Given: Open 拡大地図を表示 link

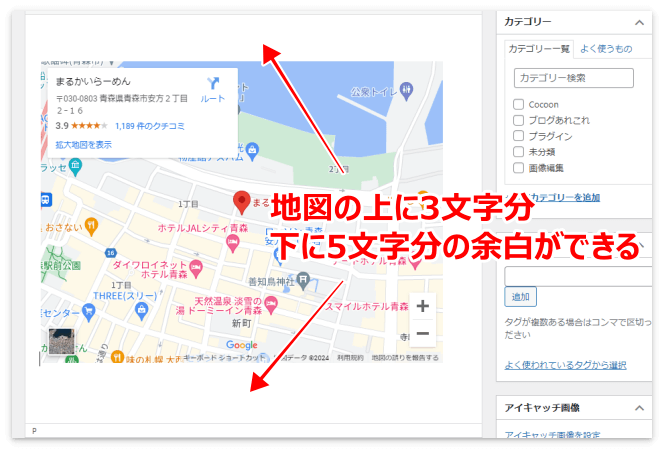Looking at the screenshot, I should [x=83, y=145].
